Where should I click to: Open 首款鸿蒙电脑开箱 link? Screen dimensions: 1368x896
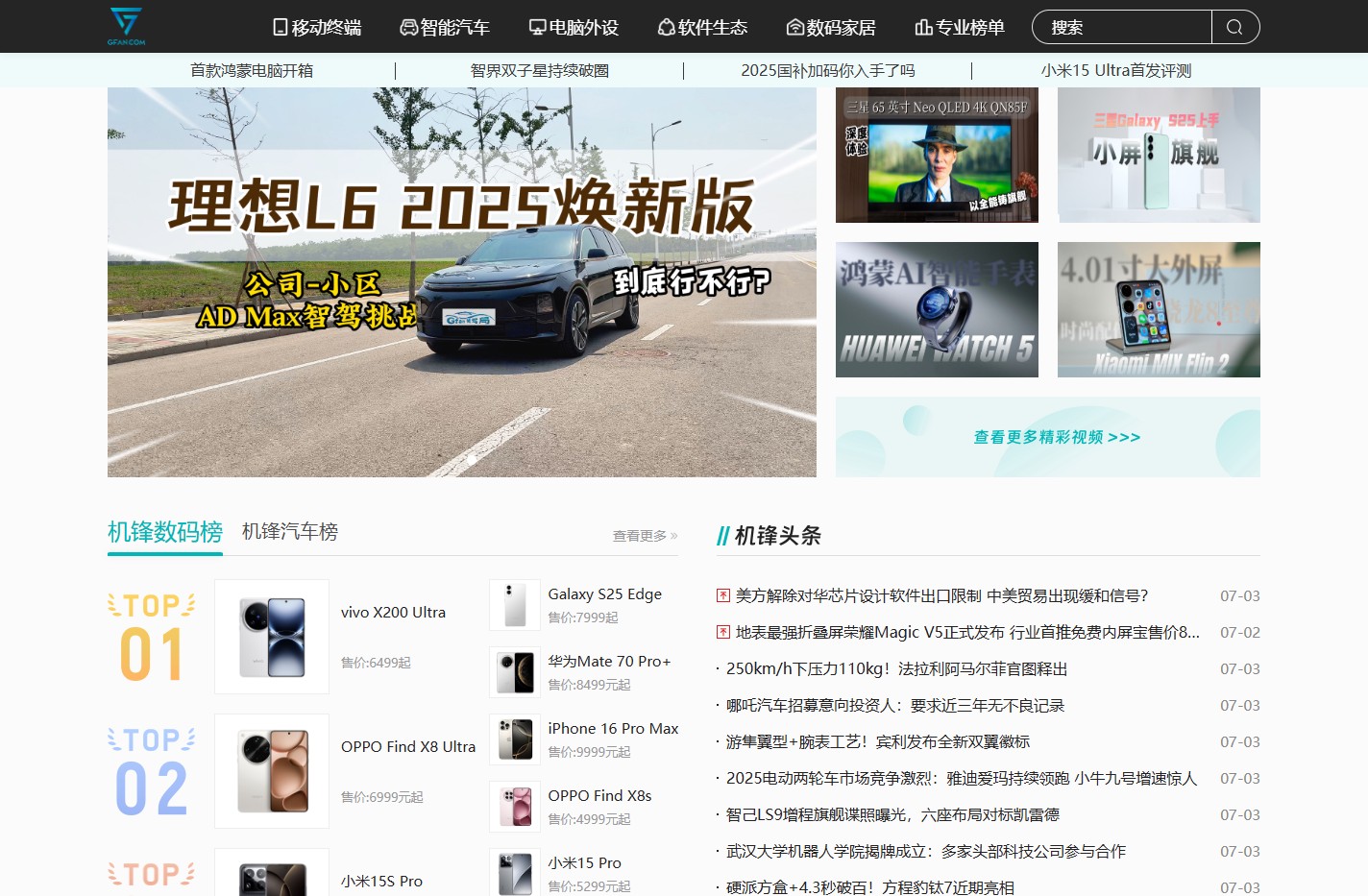pos(252,70)
